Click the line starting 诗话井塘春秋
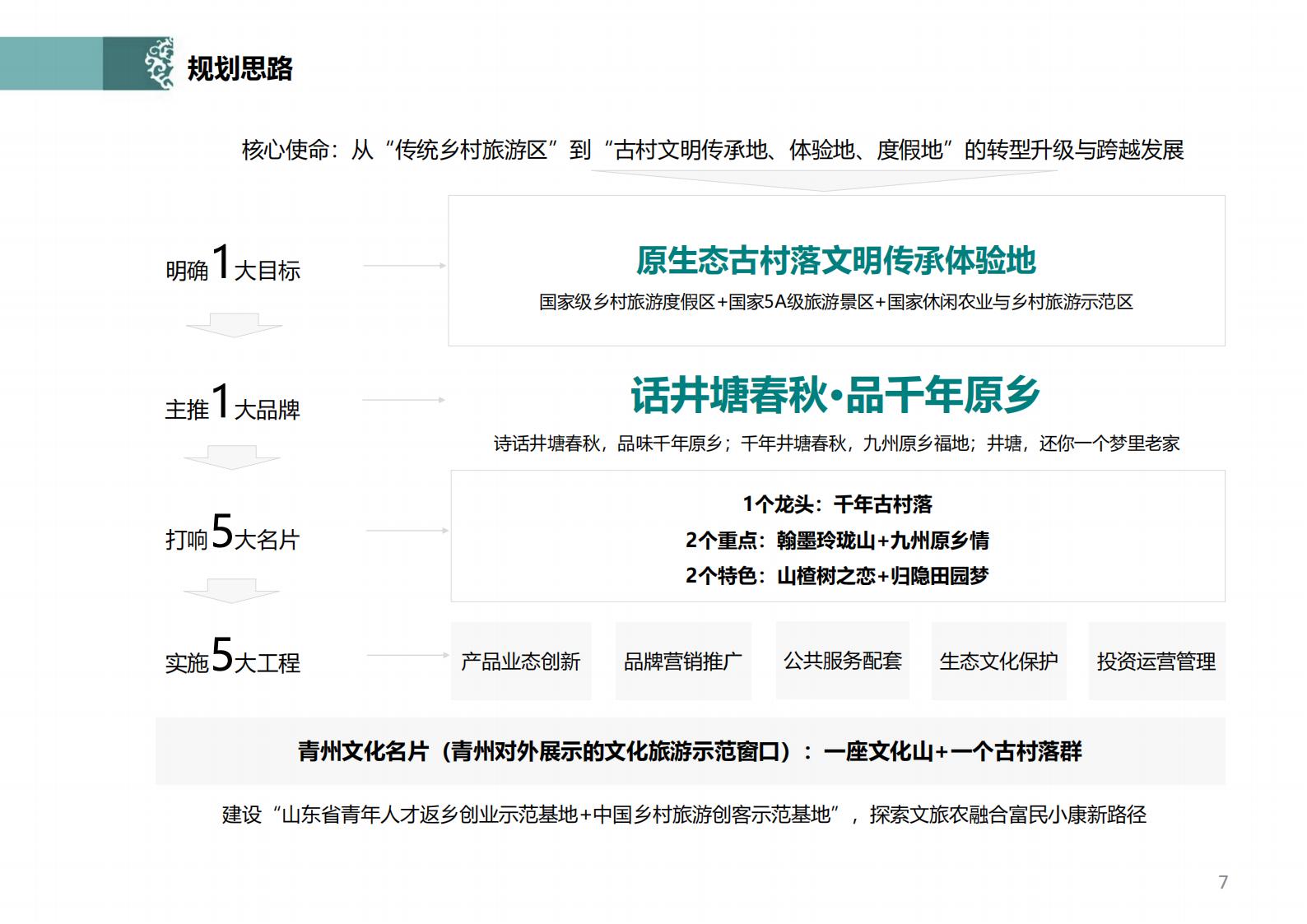1307x924 pixels. click(x=836, y=443)
